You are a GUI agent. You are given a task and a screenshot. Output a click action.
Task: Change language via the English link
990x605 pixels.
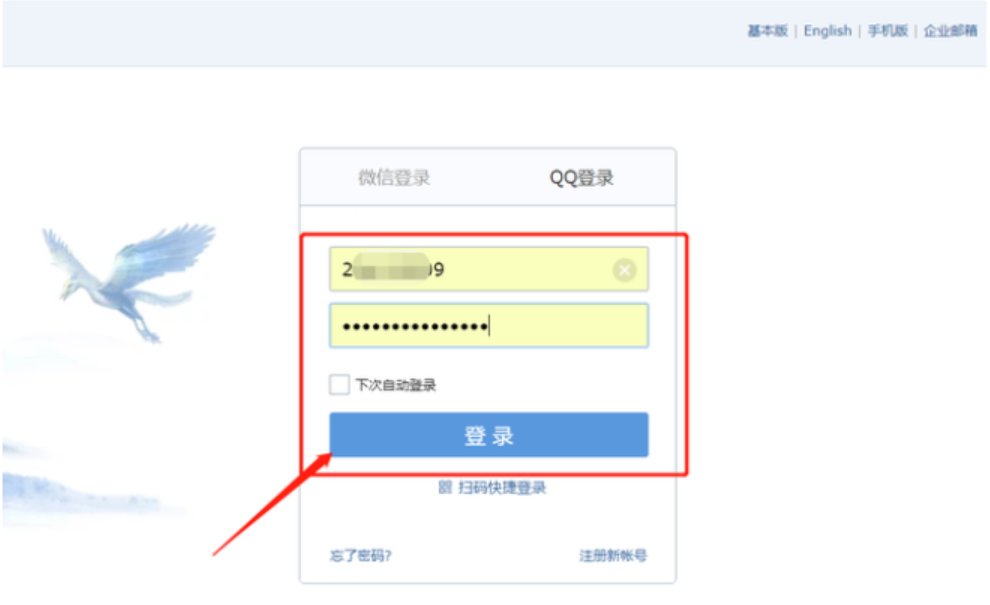pyautogui.click(x=827, y=30)
